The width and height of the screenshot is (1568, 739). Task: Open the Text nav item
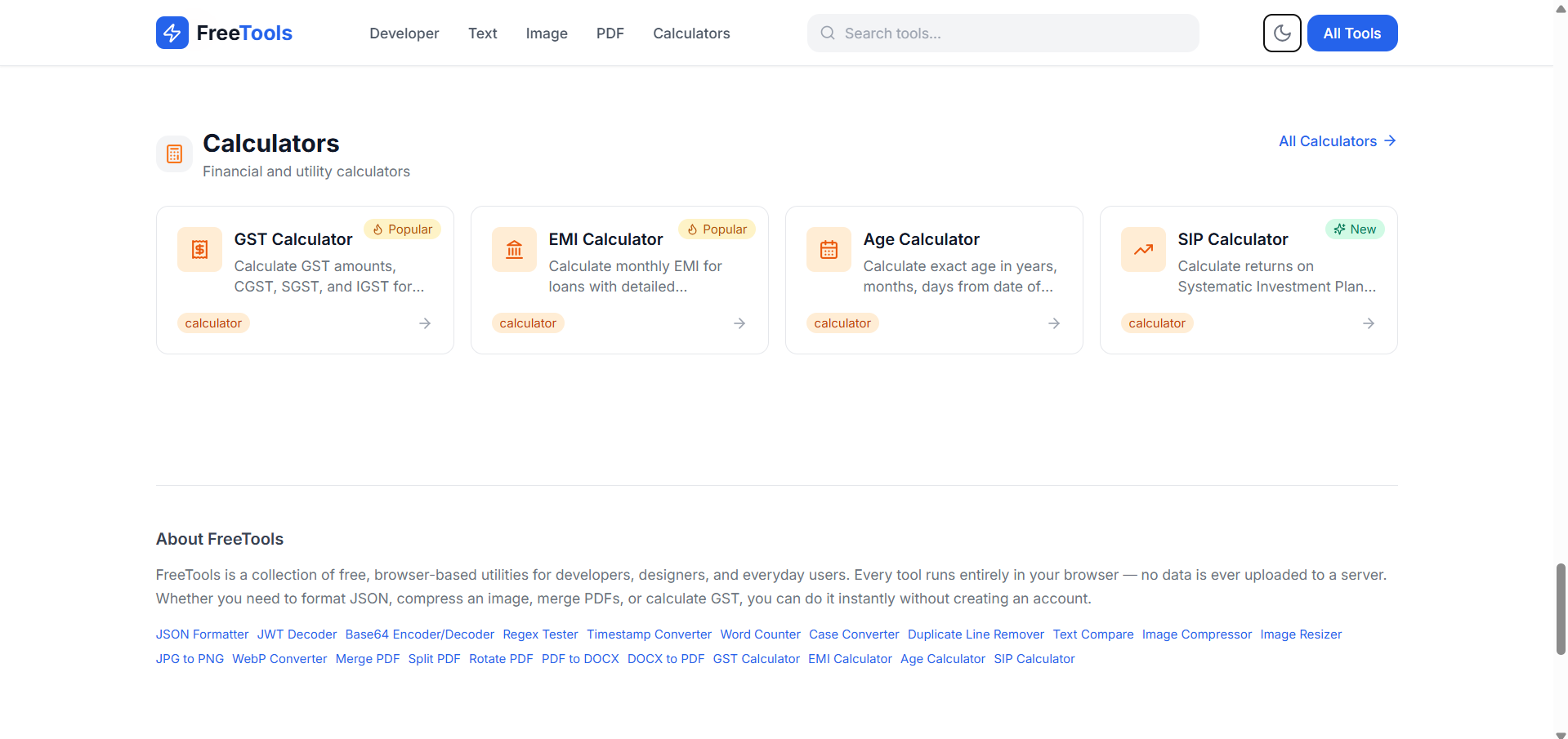point(483,33)
